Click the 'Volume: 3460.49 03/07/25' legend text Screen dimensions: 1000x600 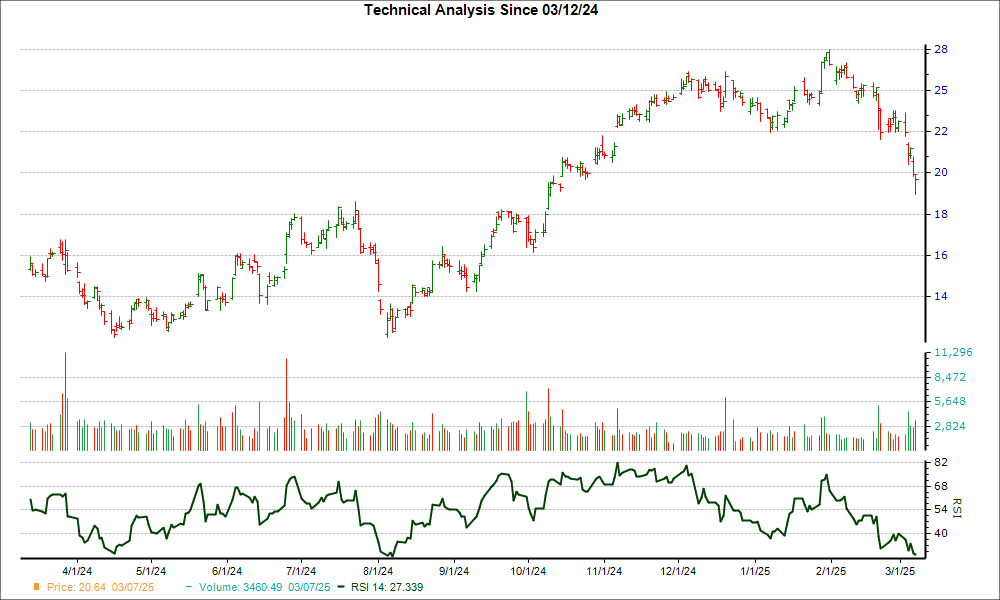click(265, 587)
